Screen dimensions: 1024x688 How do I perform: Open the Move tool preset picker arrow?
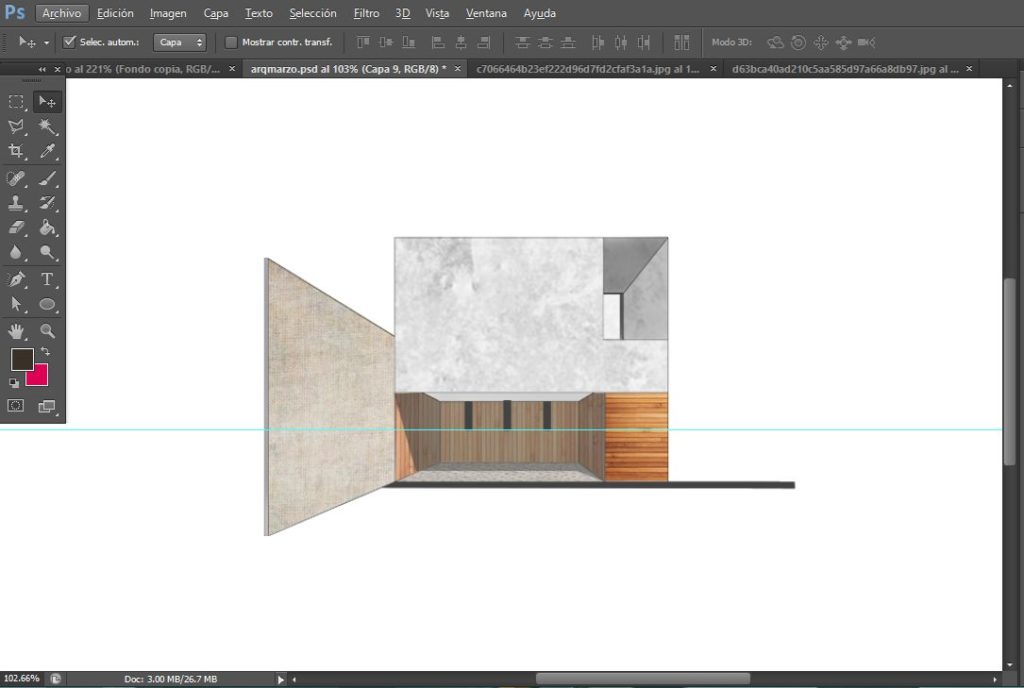click(46, 43)
